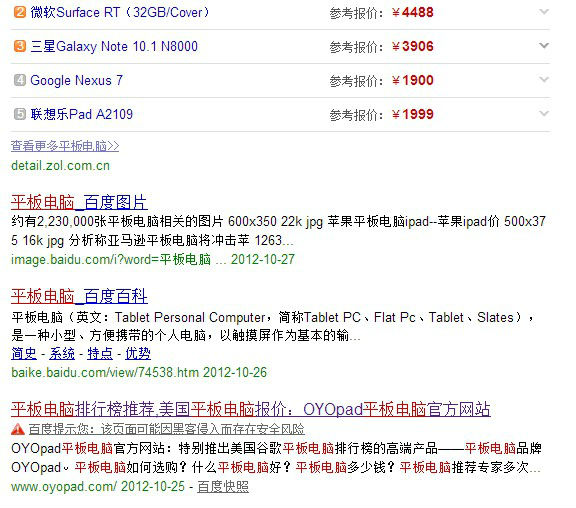The image size is (576, 508).
Task: Click 百度提示您 security risk warning link
Action: pos(167,429)
